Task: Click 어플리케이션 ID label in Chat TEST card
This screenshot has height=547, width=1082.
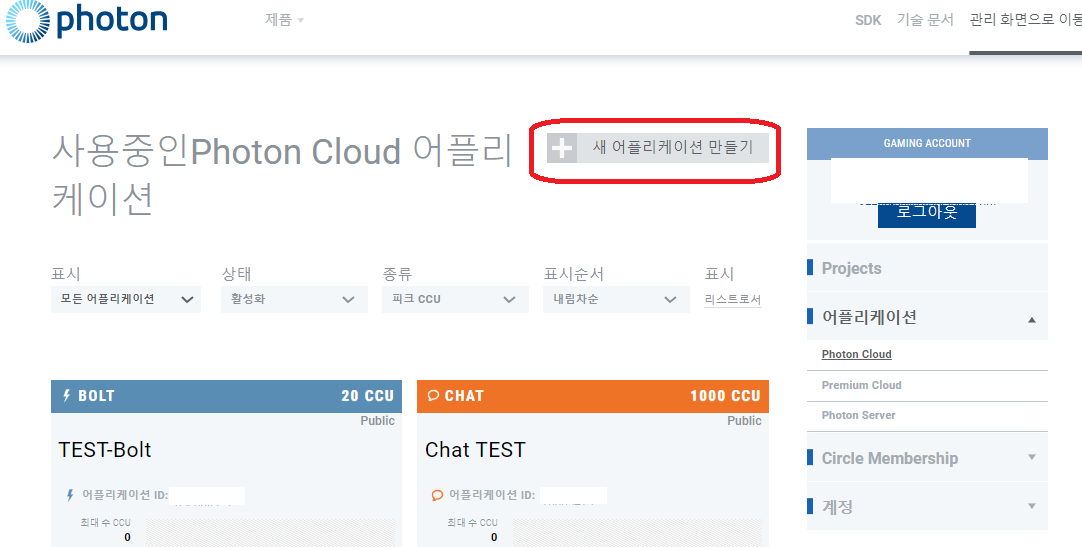Action: point(492,495)
